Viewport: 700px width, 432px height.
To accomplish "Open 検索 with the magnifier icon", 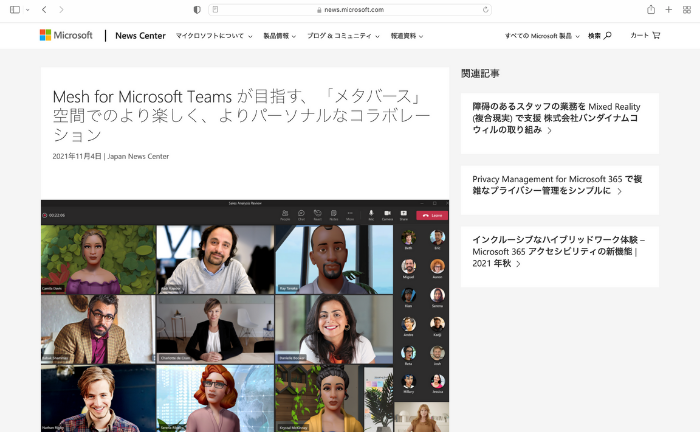I will pos(600,36).
